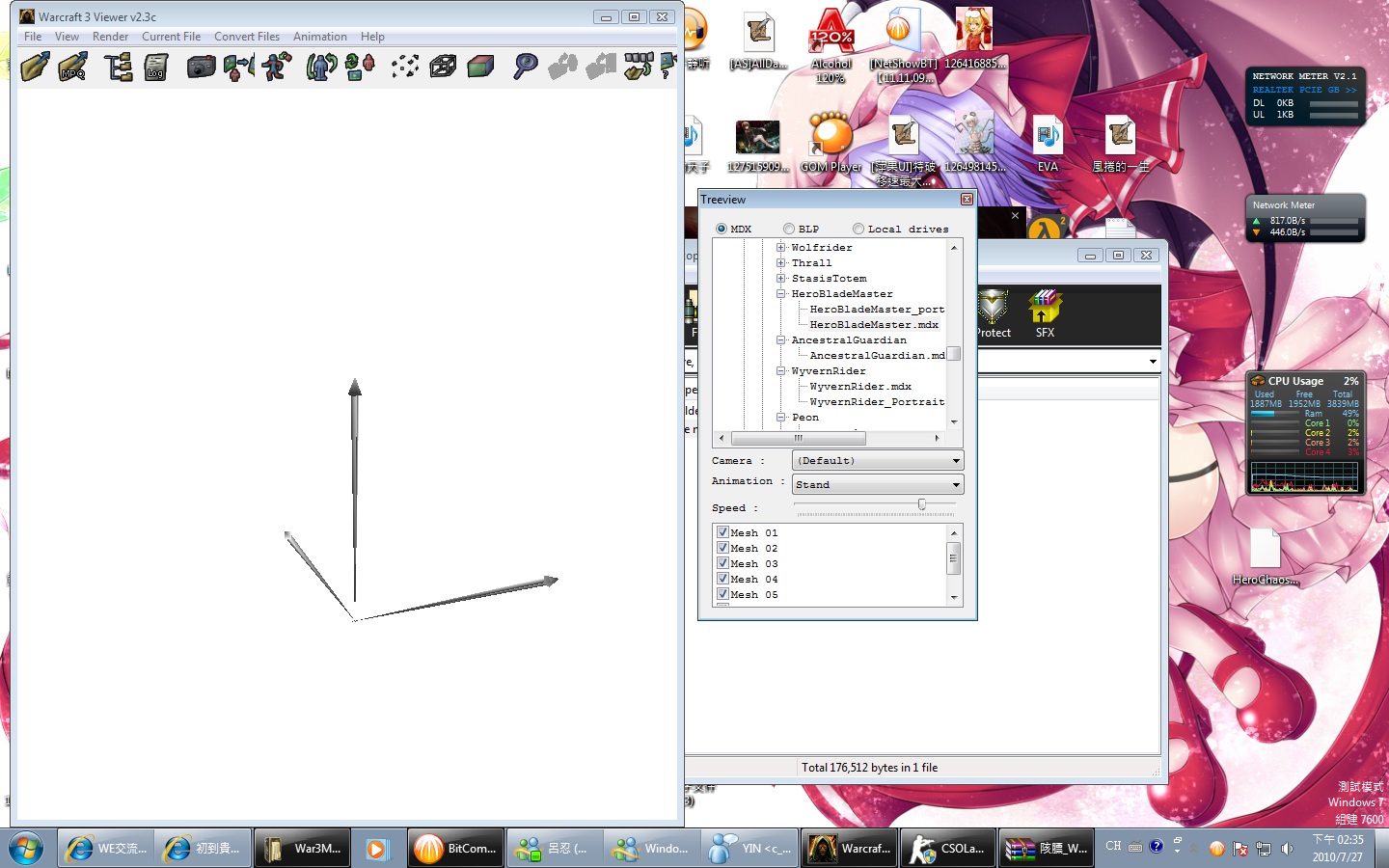Image resolution: width=1389 pixels, height=868 pixels.
Task: Uncheck the Mesh 04 checkbox
Action: pyautogui.click(x=722, y=579)
